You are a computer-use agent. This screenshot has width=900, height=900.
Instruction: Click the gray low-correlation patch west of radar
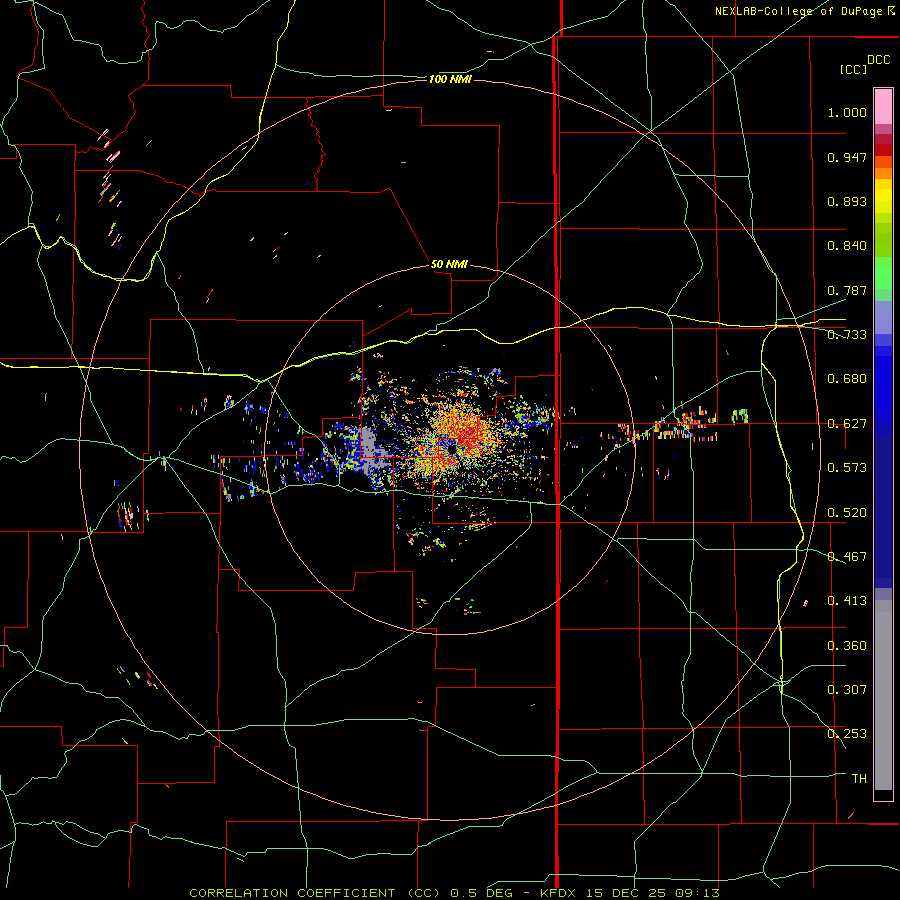[x=370, y=451]
